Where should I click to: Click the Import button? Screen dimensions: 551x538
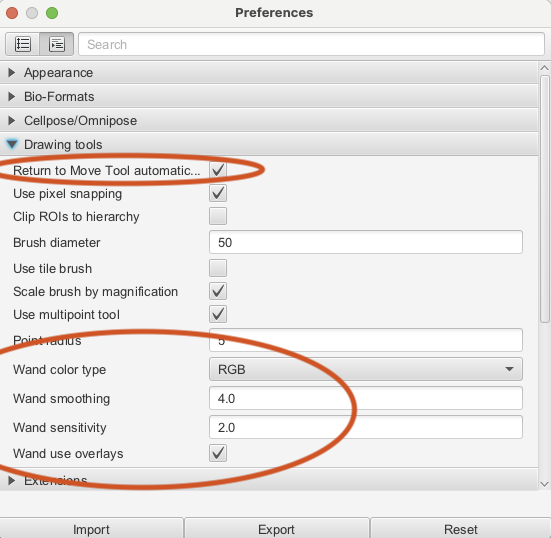(91, 529)
